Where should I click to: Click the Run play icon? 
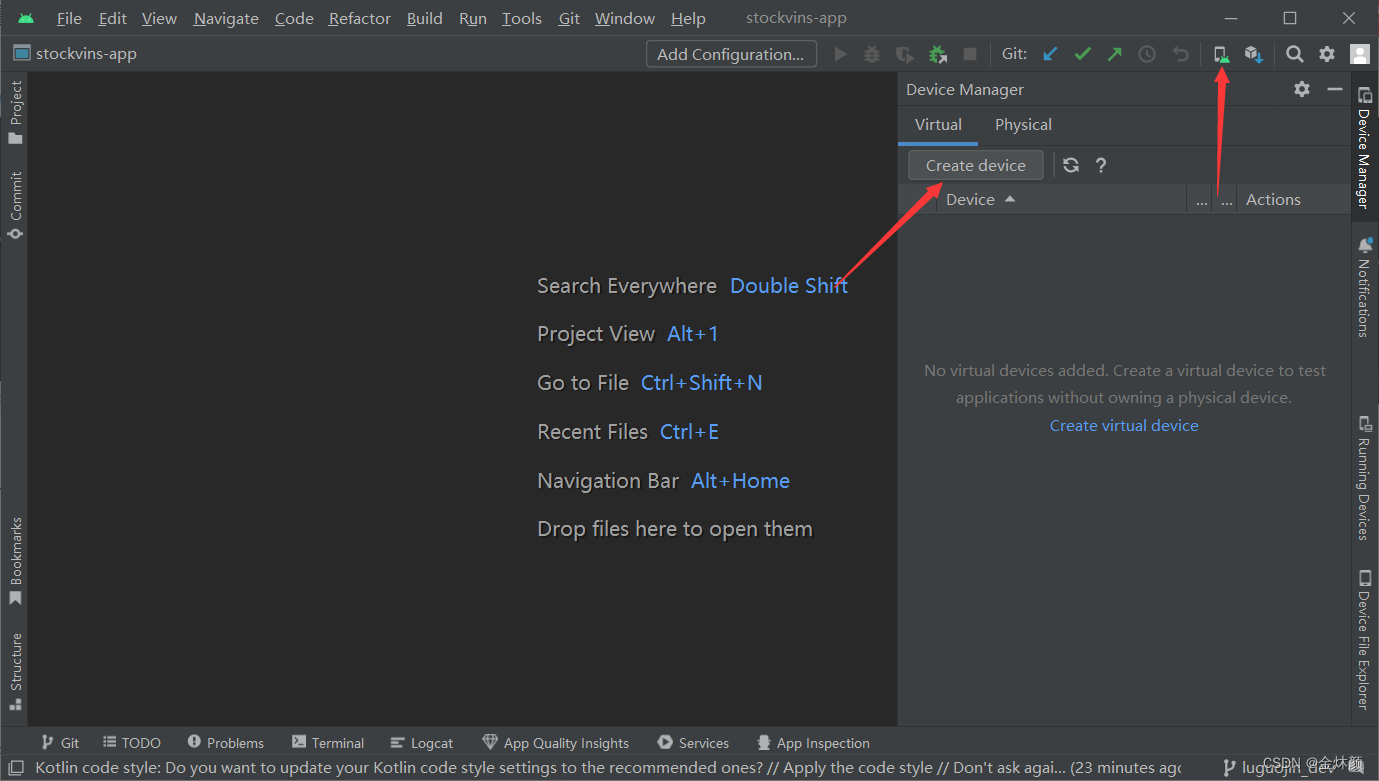[840, 54]
